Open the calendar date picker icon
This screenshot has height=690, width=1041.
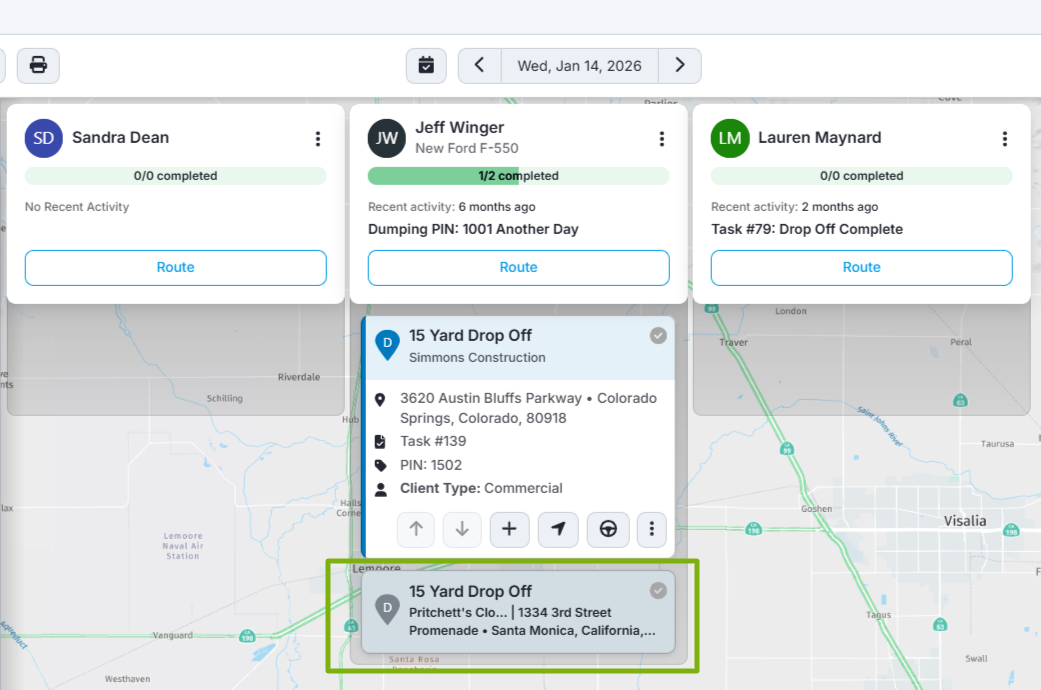click(426, 66)
